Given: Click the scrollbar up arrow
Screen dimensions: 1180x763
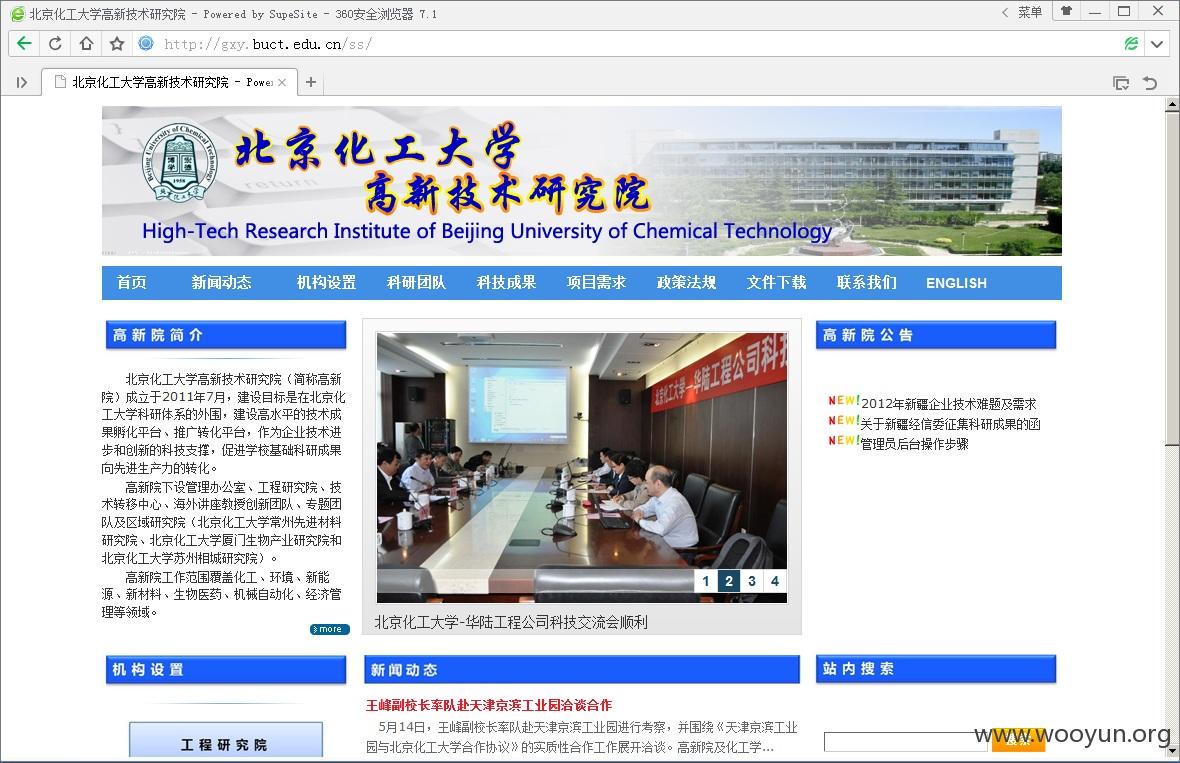Looking at the screenshot, I should (1172, 104).
